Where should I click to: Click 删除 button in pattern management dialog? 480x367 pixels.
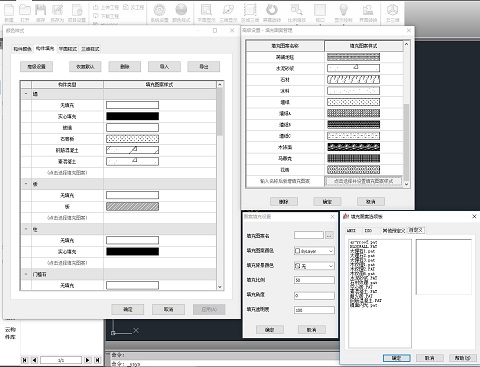click(x=283, y=201)
